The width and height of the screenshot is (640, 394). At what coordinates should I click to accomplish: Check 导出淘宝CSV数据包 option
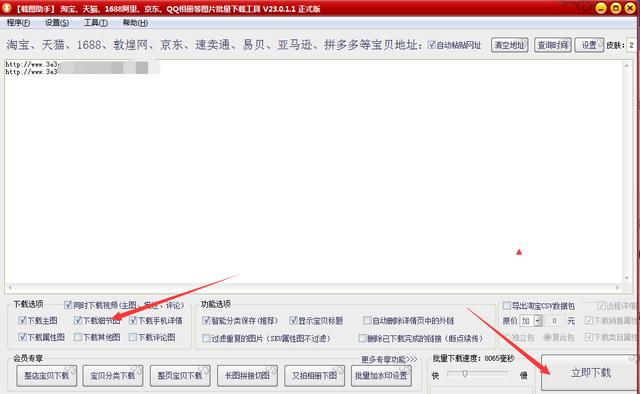507,305
